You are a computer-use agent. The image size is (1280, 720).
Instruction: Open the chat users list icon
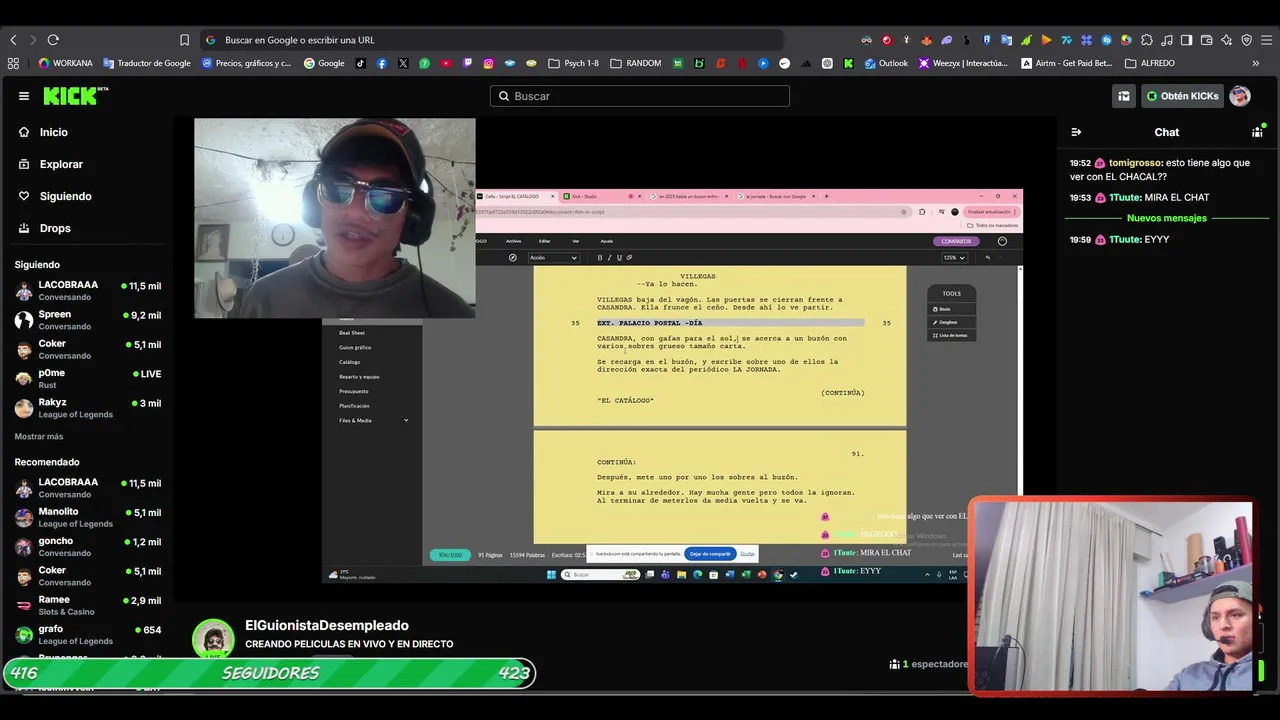pos(1258,132)
